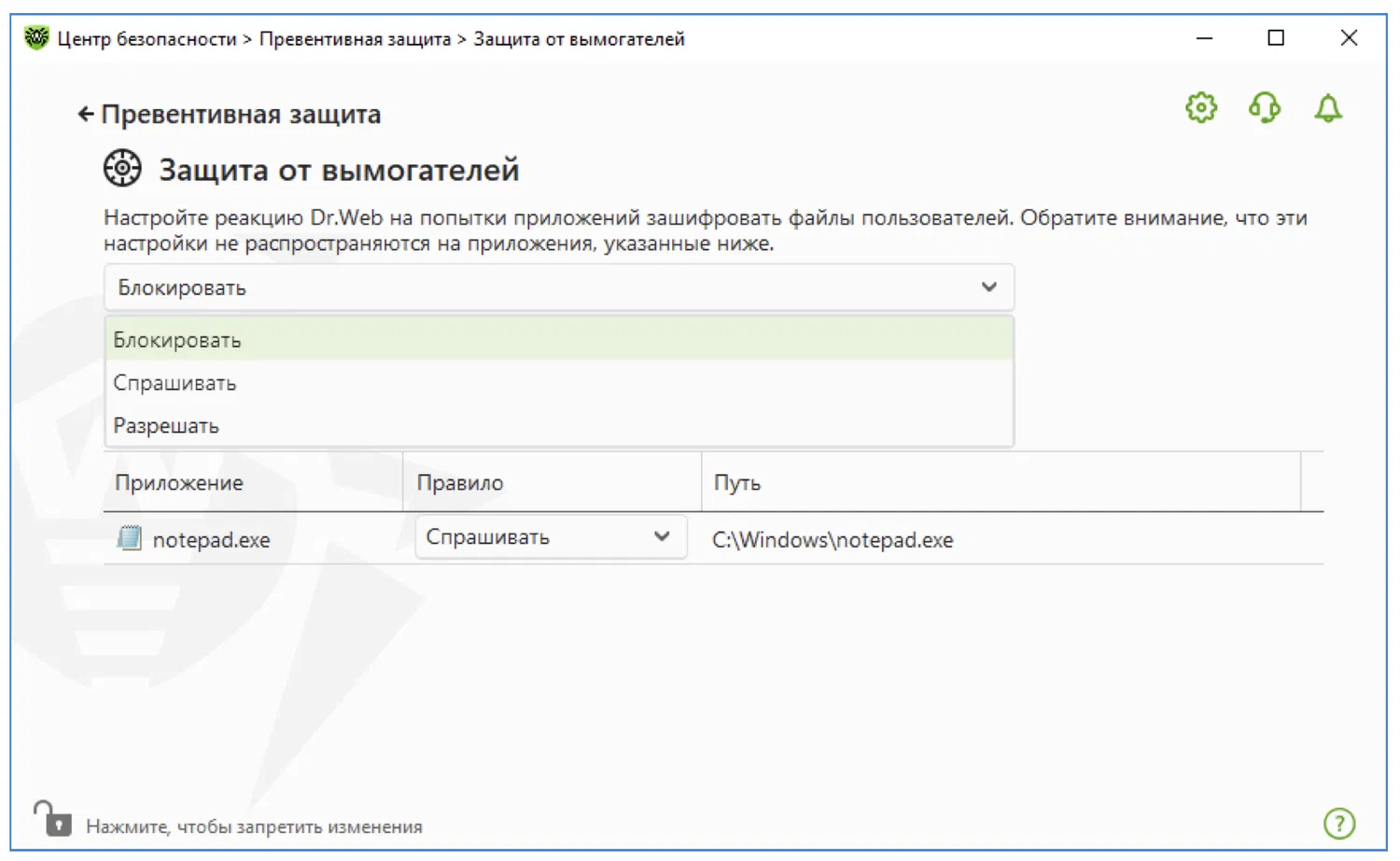Click the heading Защита от вымогателей
The height and width of the screenshot is (861, 1400).
(x=339, y=171)
